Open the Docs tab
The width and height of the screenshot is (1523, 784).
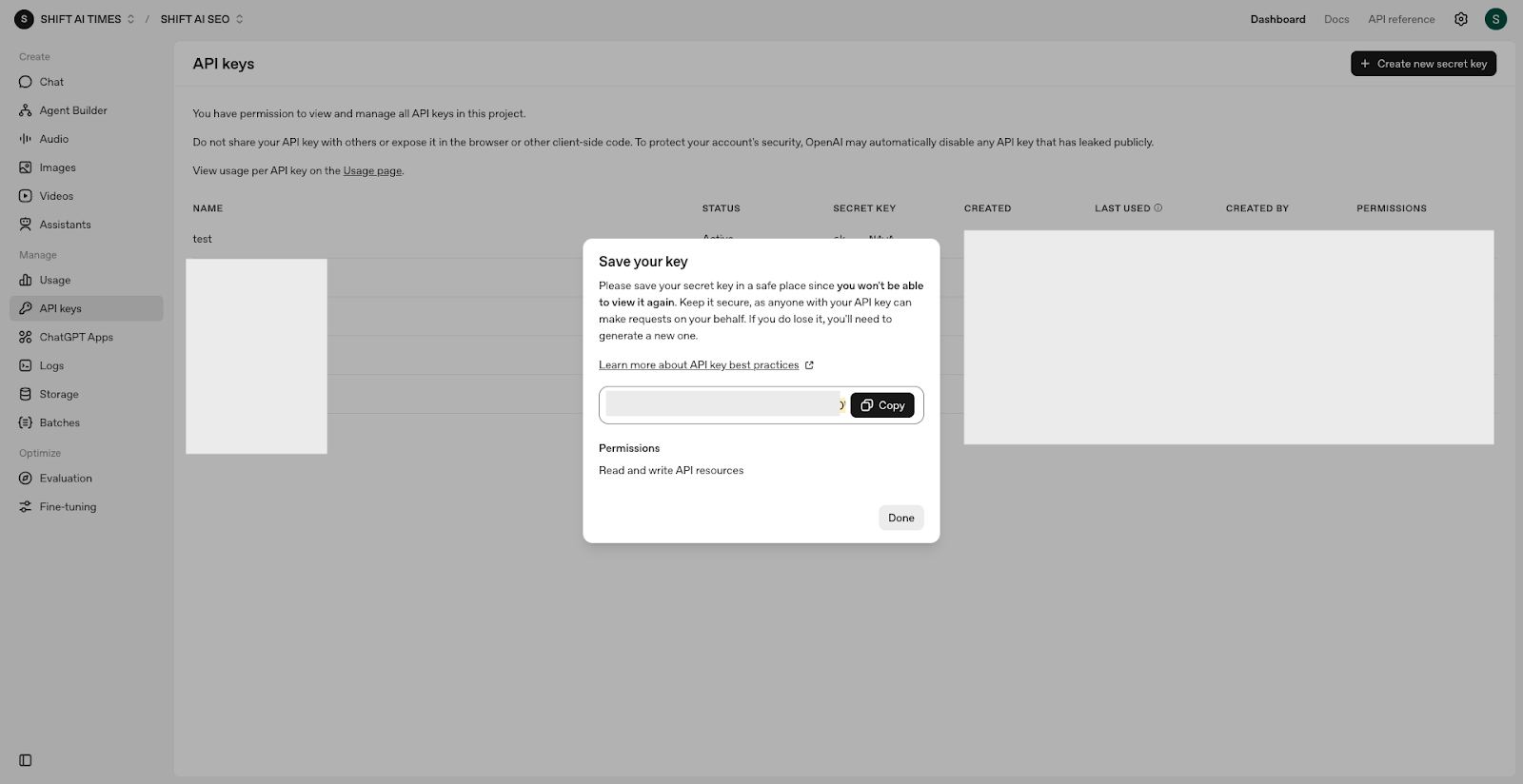pyautogui.click(x=1336, y=19)
